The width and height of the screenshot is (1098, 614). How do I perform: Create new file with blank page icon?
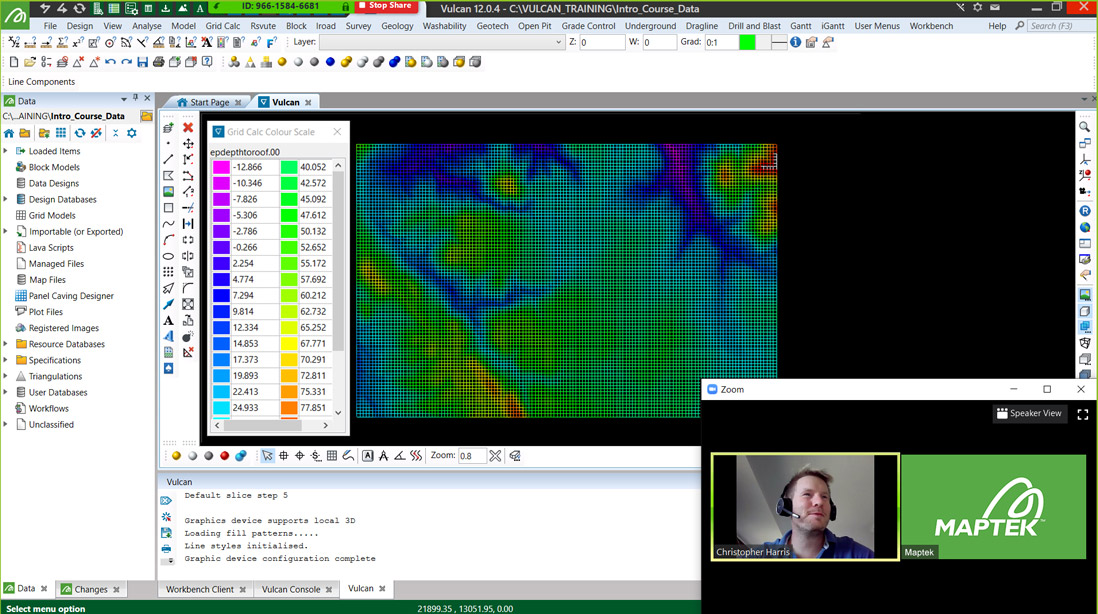click(14, 62)
